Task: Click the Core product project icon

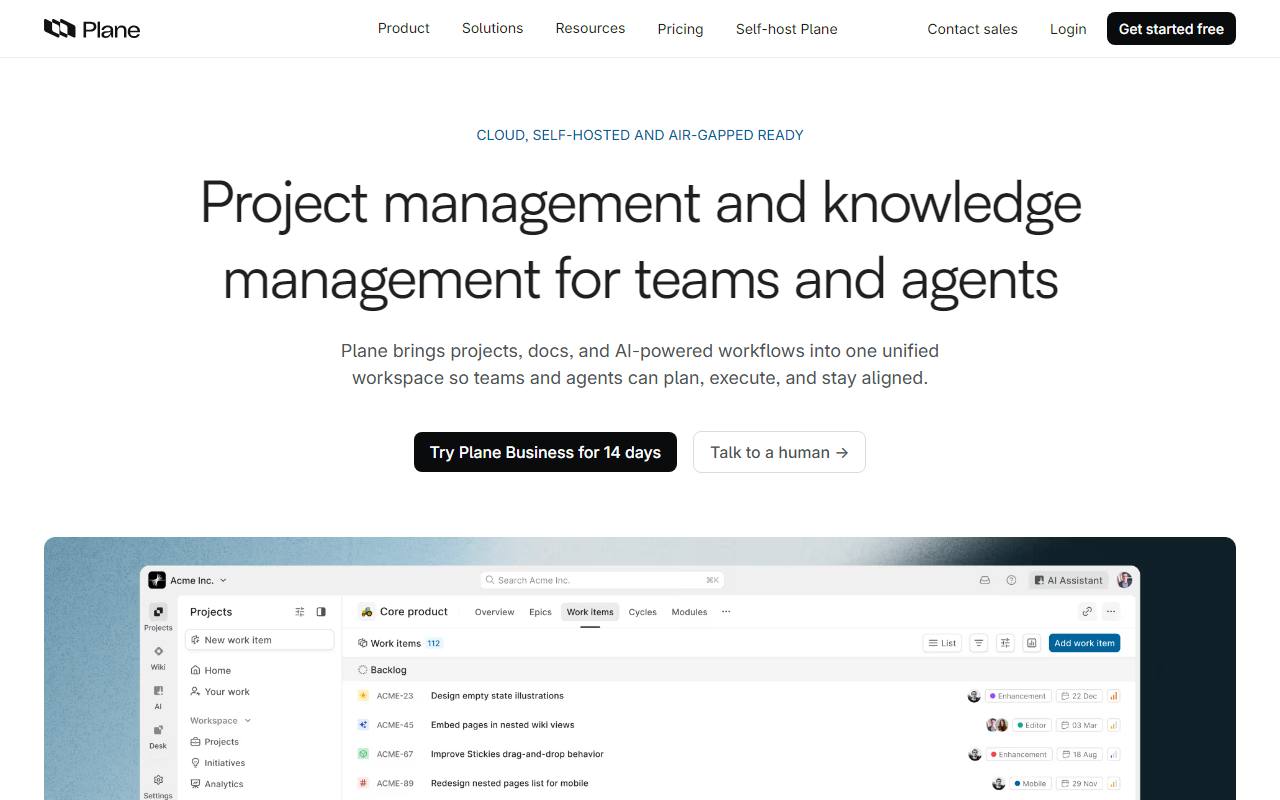Action: (367, 612)
